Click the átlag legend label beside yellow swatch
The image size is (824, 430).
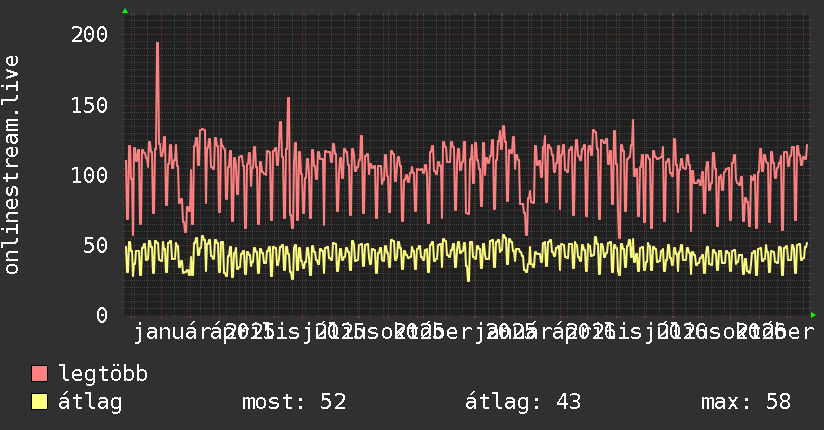(90, 402)
